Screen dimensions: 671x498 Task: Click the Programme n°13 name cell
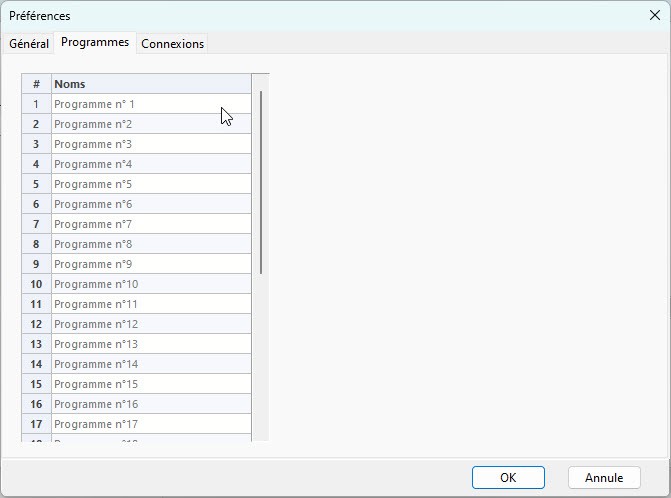[x=150, y=344]
